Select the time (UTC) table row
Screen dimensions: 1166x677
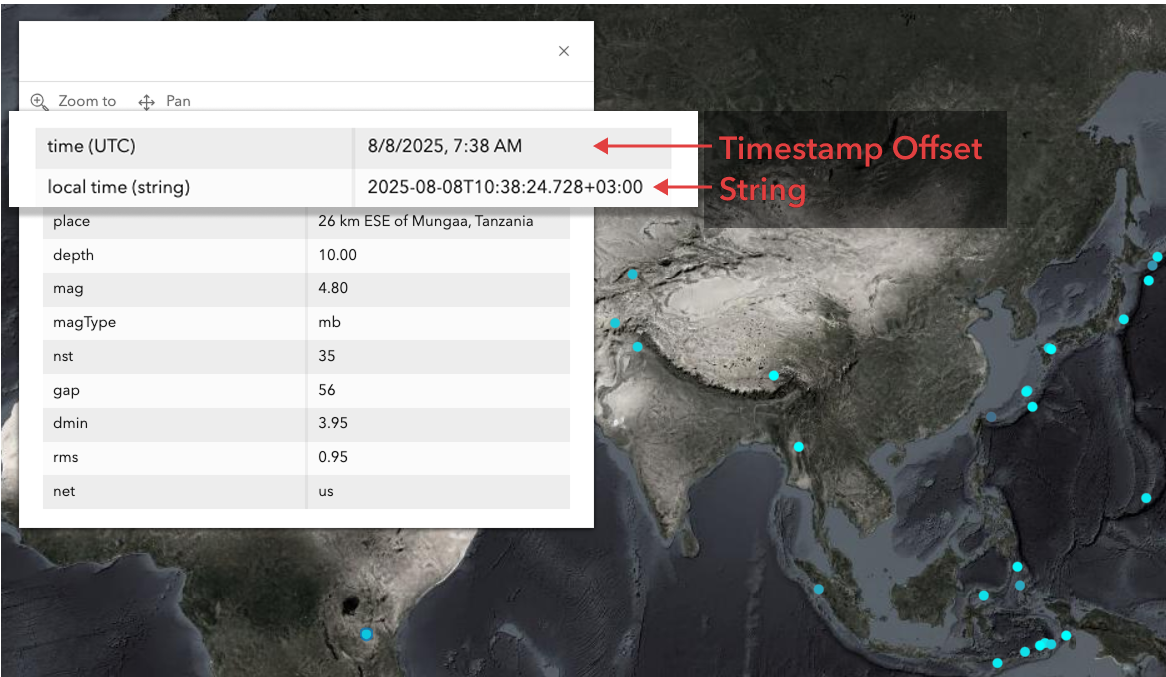(194, 146)
